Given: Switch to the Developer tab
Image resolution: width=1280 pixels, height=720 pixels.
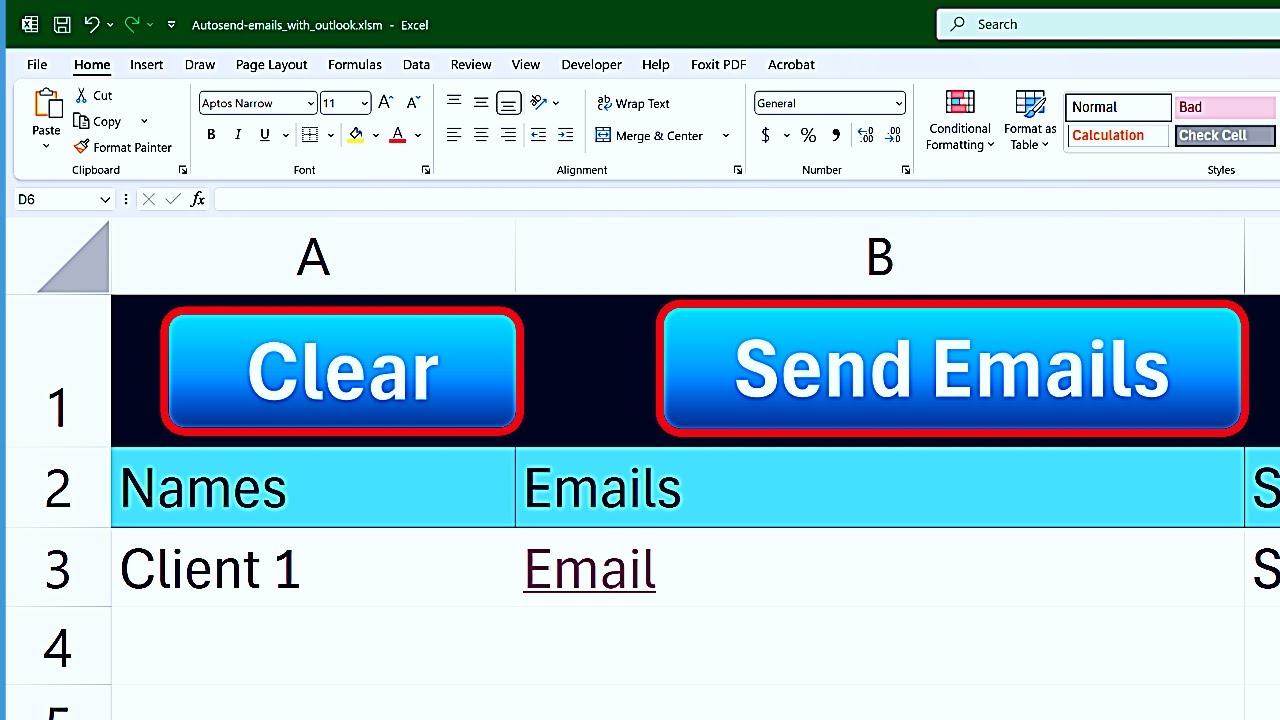Looking at the screenshot, I should (591, 64).
